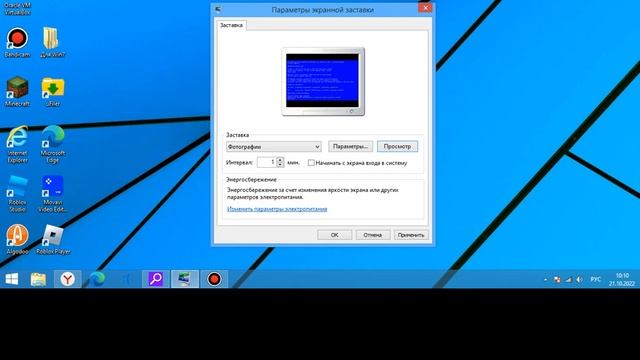Open the Фотографии screensaver dropdown
Viewport: 640px width, 360px height.
[x=273, y=147]
